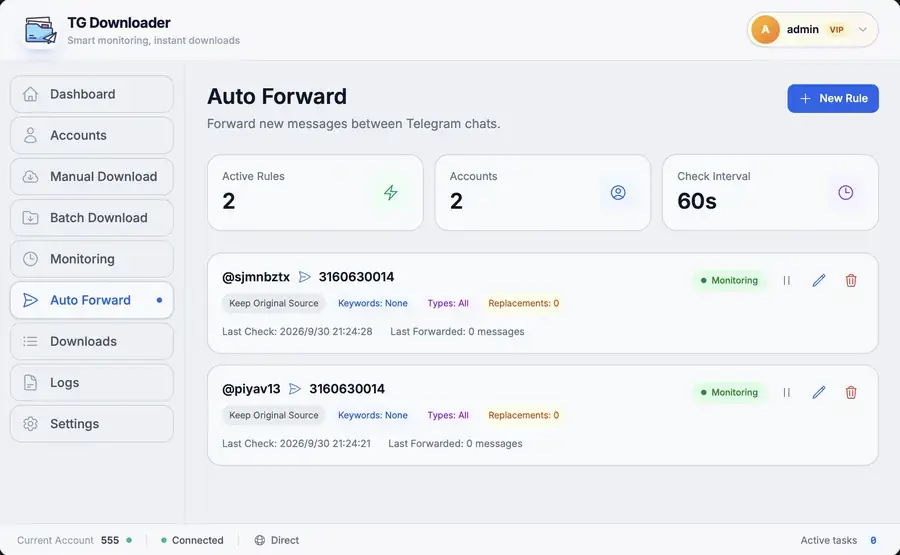This screenshot has width=900, height=555.
Task: Click the Connected status indicator
Action: [x=192, y=540]
